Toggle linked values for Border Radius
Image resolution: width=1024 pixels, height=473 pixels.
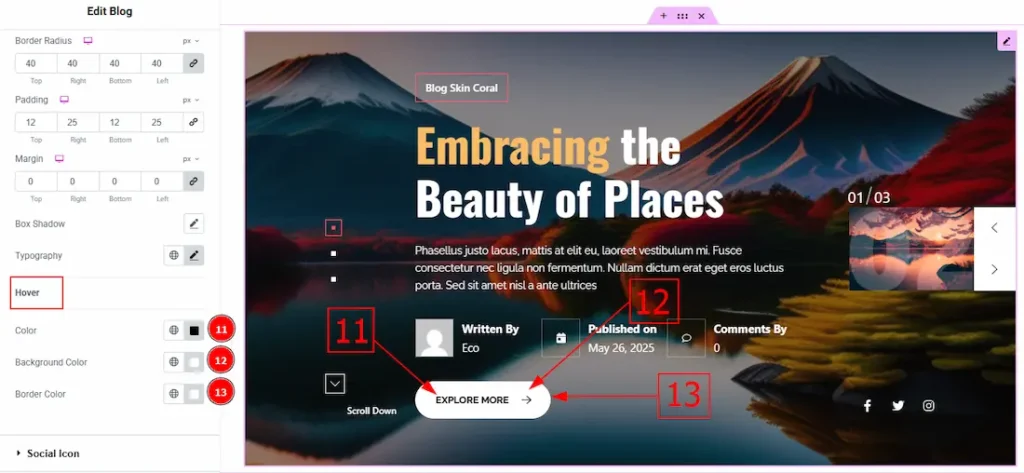click(194, 63)
